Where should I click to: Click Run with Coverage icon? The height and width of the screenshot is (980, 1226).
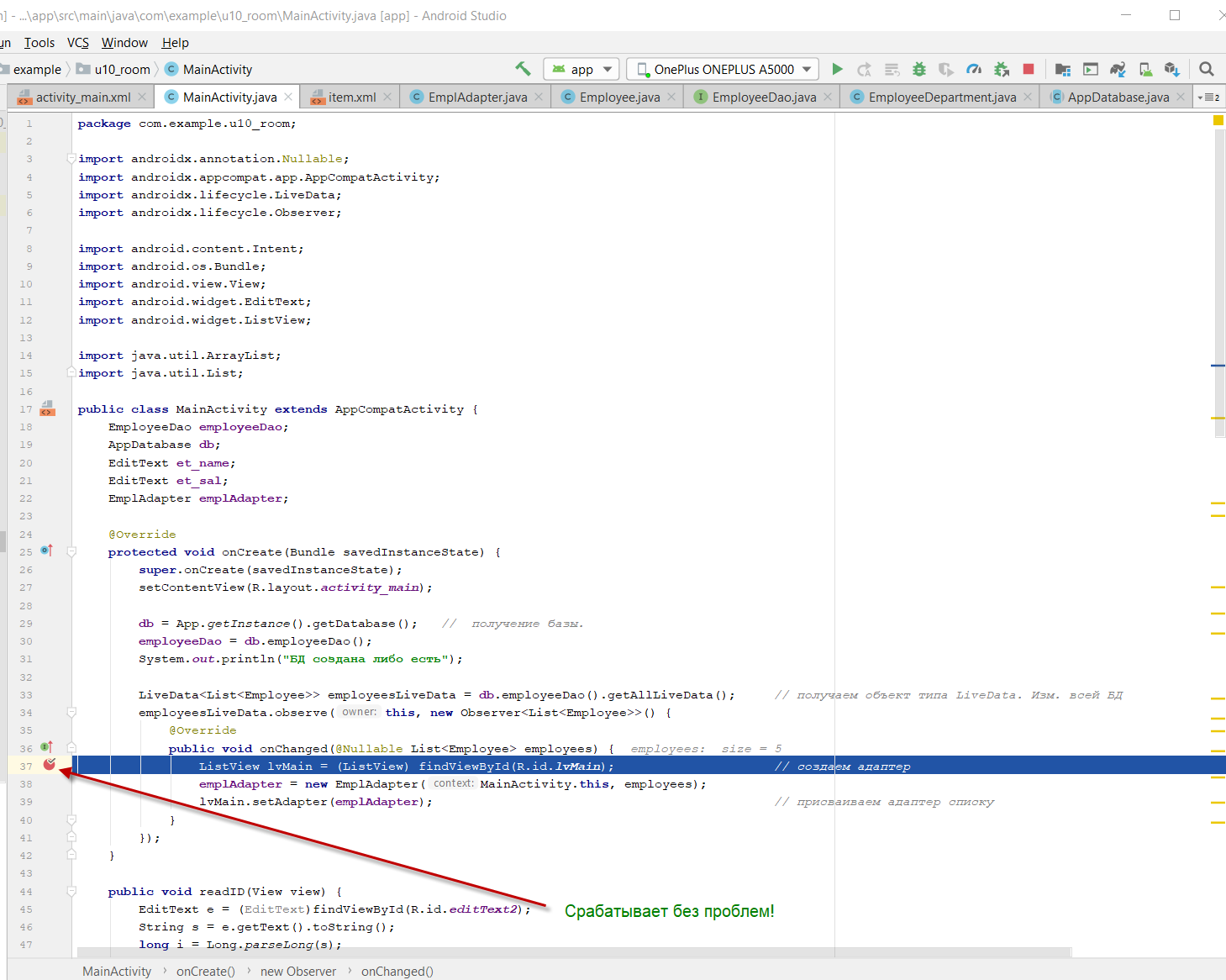946,69
